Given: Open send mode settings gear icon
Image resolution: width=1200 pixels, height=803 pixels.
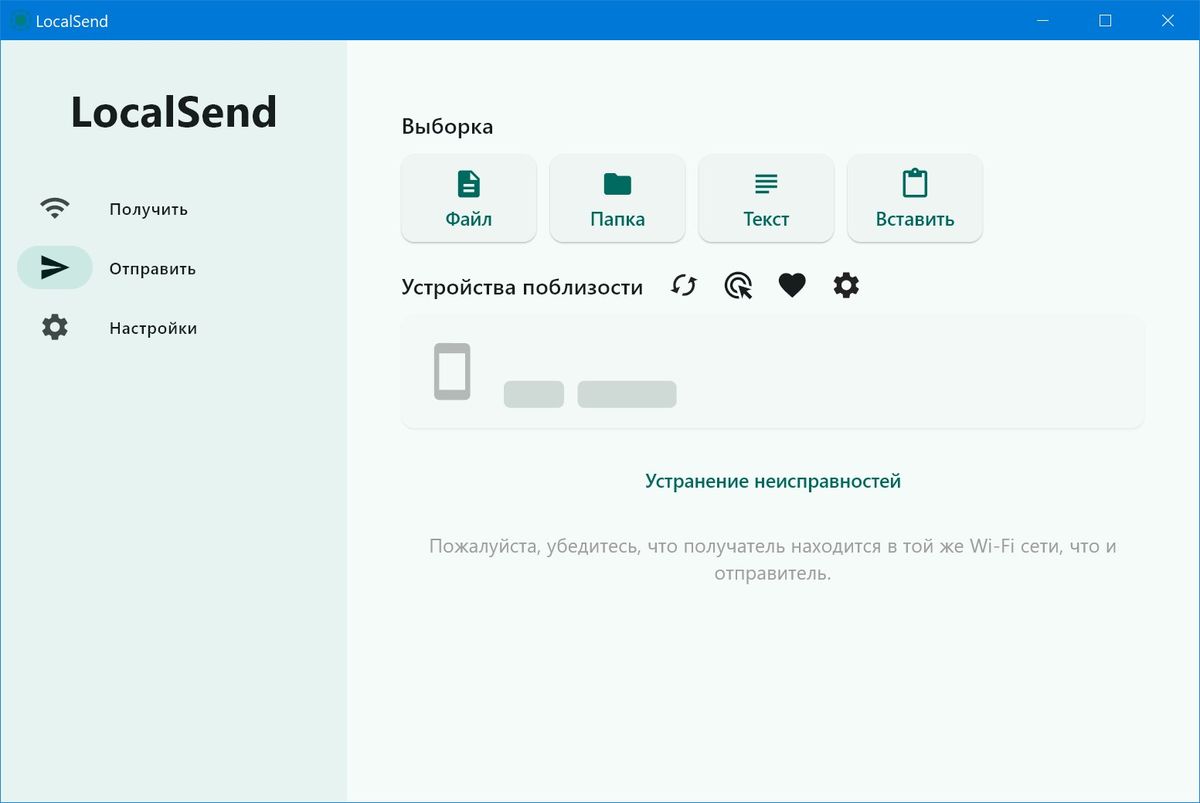Looking at the screenshot, I should pos(846,286).
